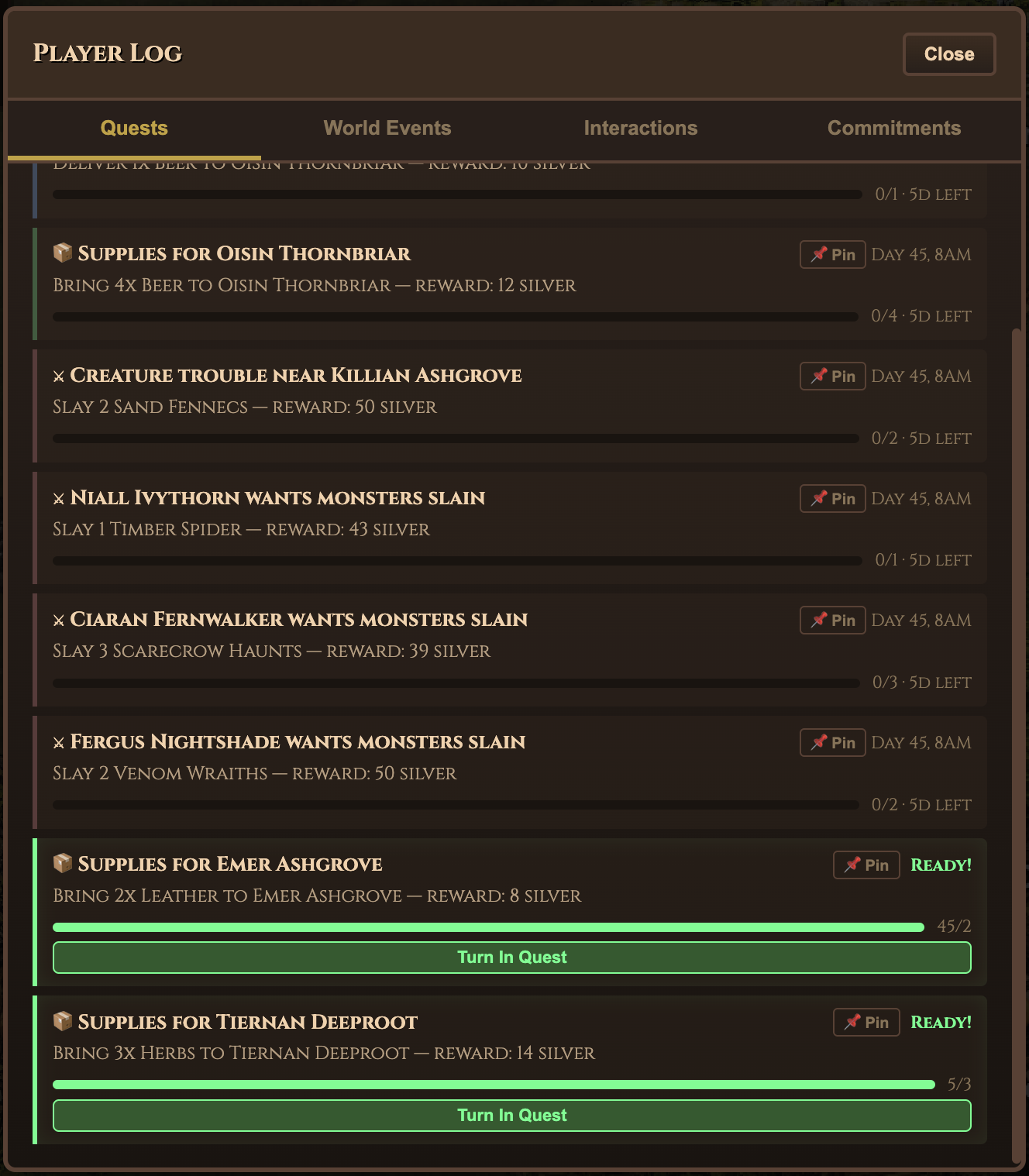Screen dimensions: 1029x1176
Task: Pin the Creature trouble near Killian Ashgrove quest
Action: pyautogui.click(x=832, y=376)
